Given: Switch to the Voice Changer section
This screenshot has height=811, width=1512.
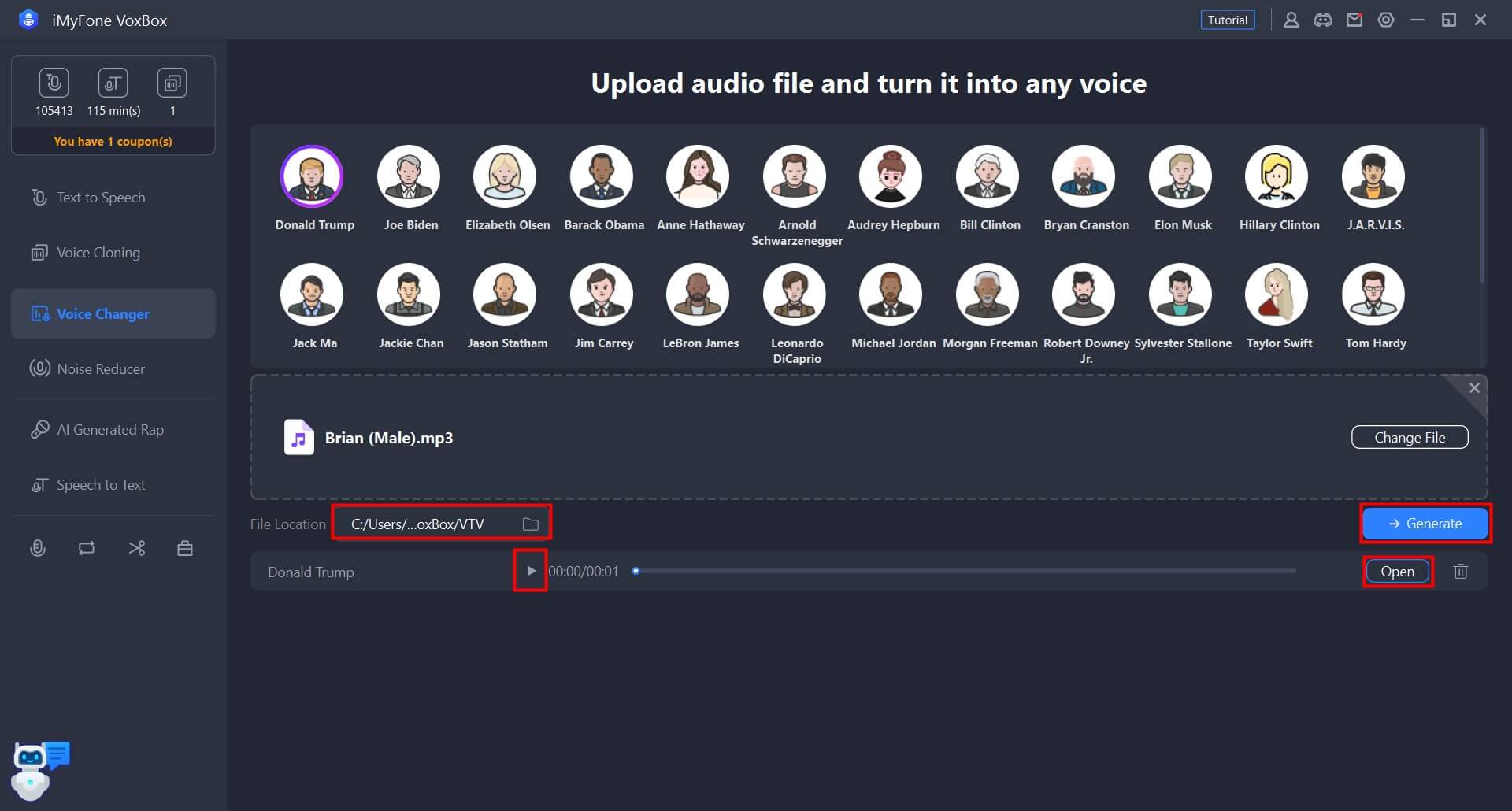Looking at the screenshot, I should [113, 313].
